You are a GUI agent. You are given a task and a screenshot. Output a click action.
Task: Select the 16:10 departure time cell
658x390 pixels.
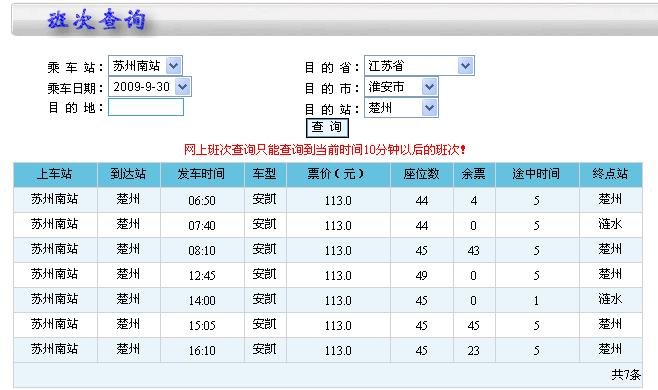(x=202, y=351)
